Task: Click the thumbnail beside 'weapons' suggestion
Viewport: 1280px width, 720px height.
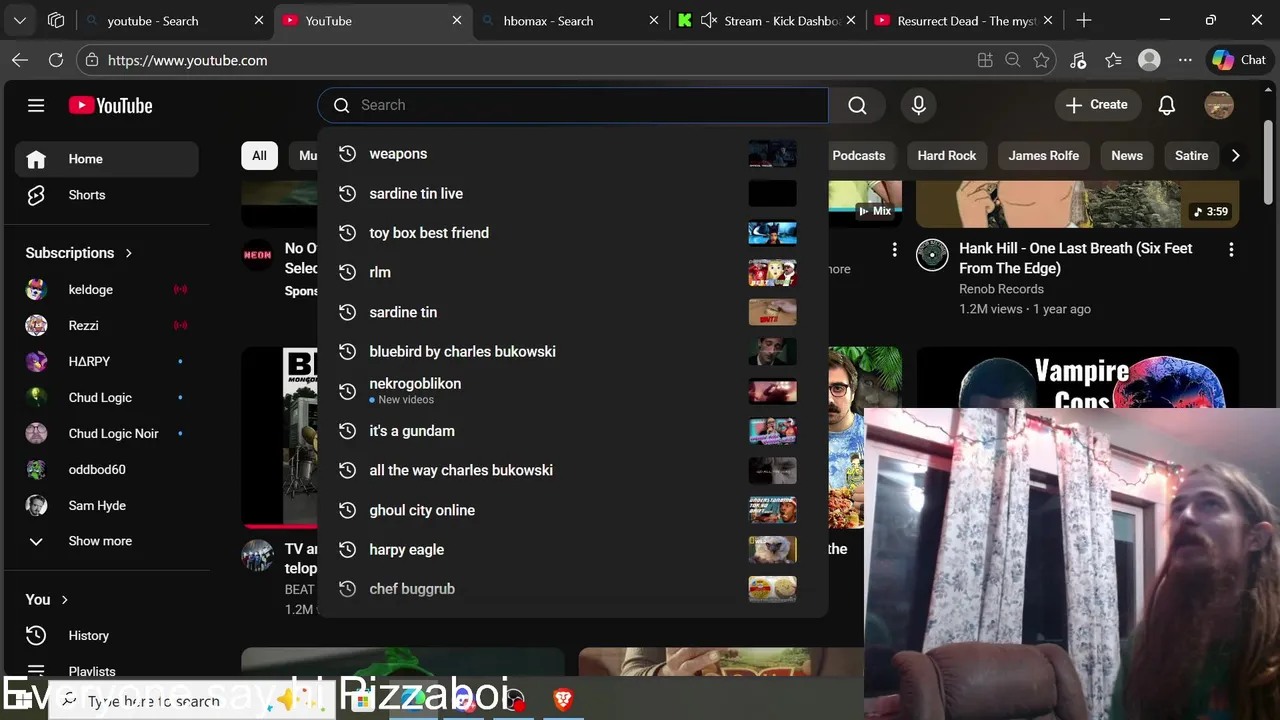Action: [x=772, y=154]
